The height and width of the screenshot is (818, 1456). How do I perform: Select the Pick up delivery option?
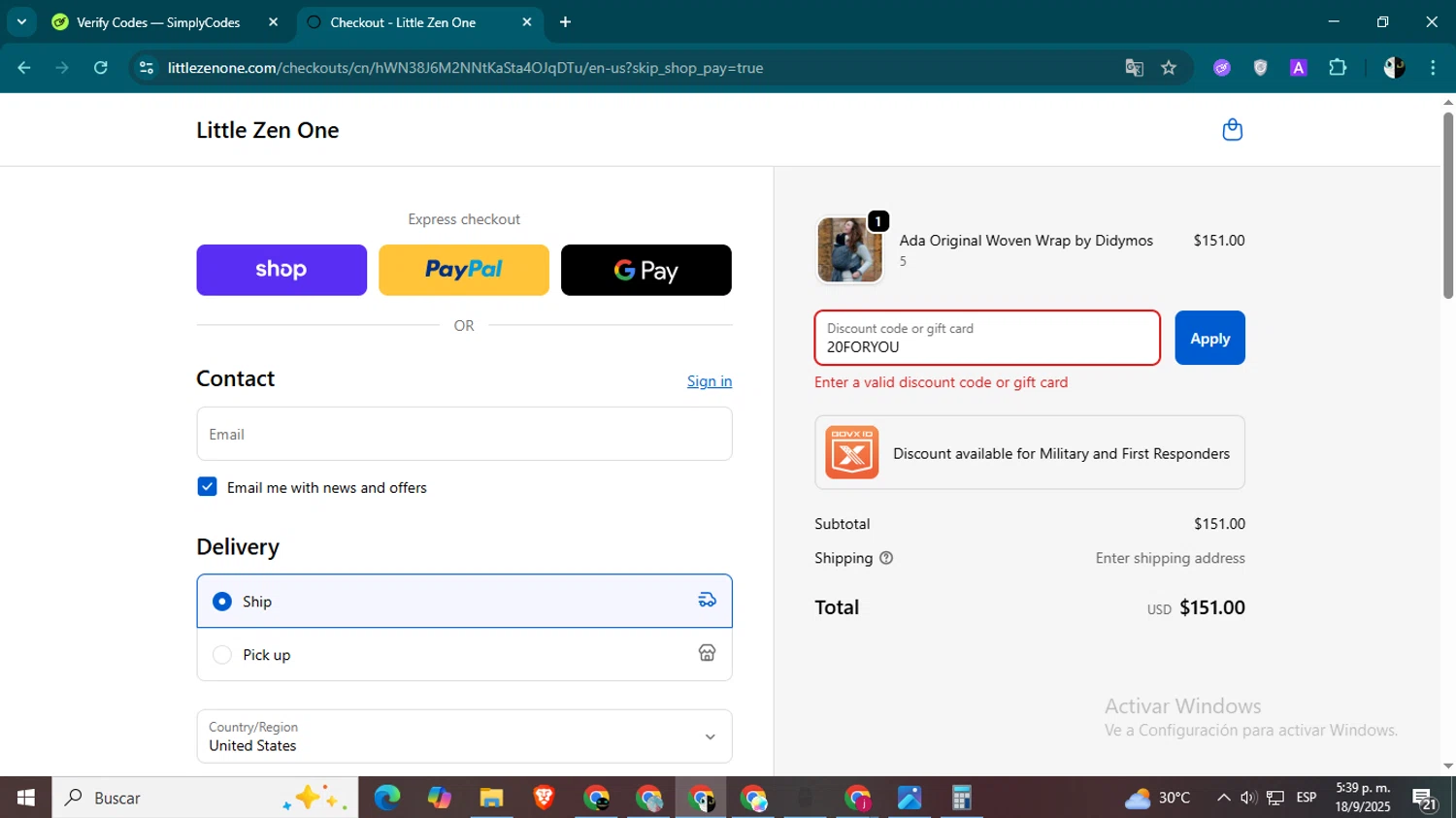coord(464,654)
